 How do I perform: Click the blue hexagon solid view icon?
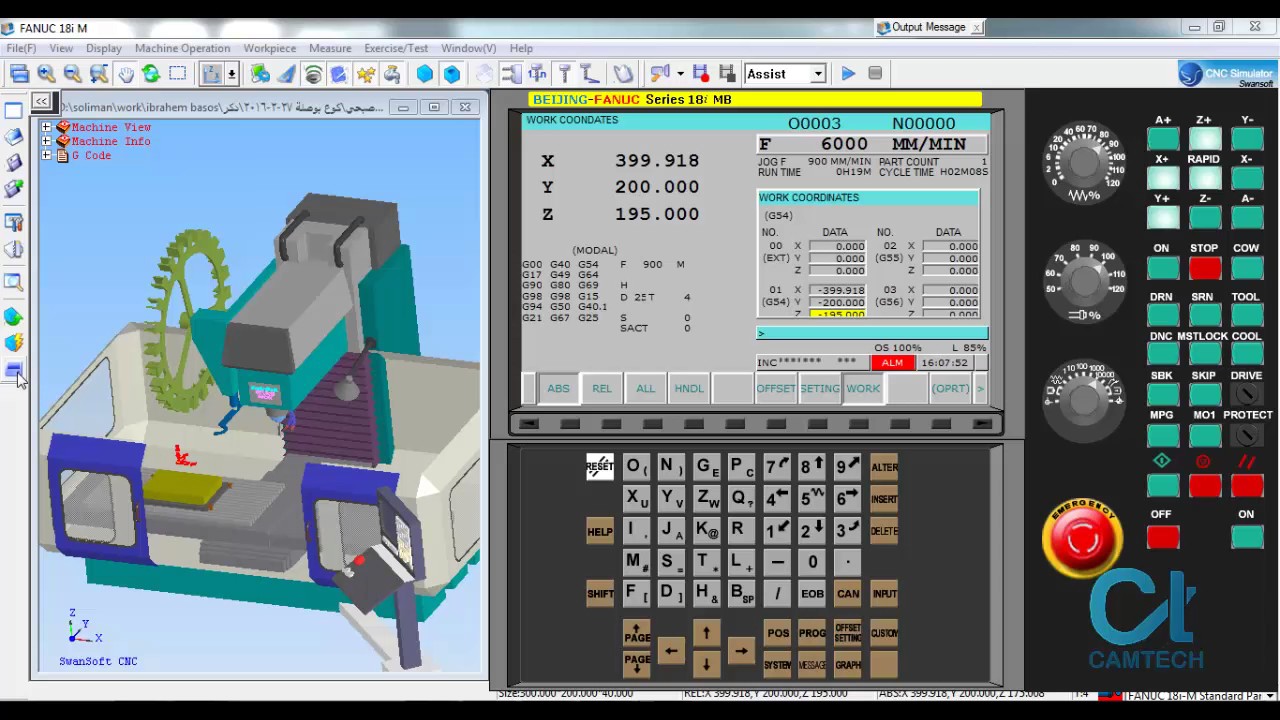tap(425, 74)
